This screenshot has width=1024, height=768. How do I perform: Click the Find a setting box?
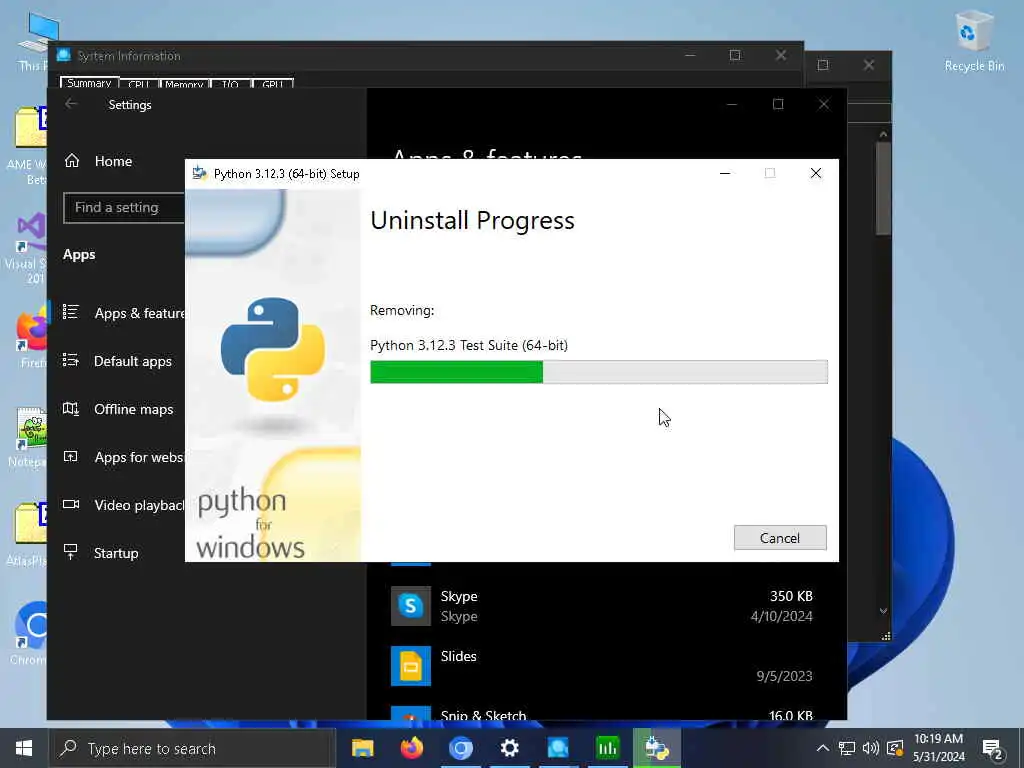124,208
